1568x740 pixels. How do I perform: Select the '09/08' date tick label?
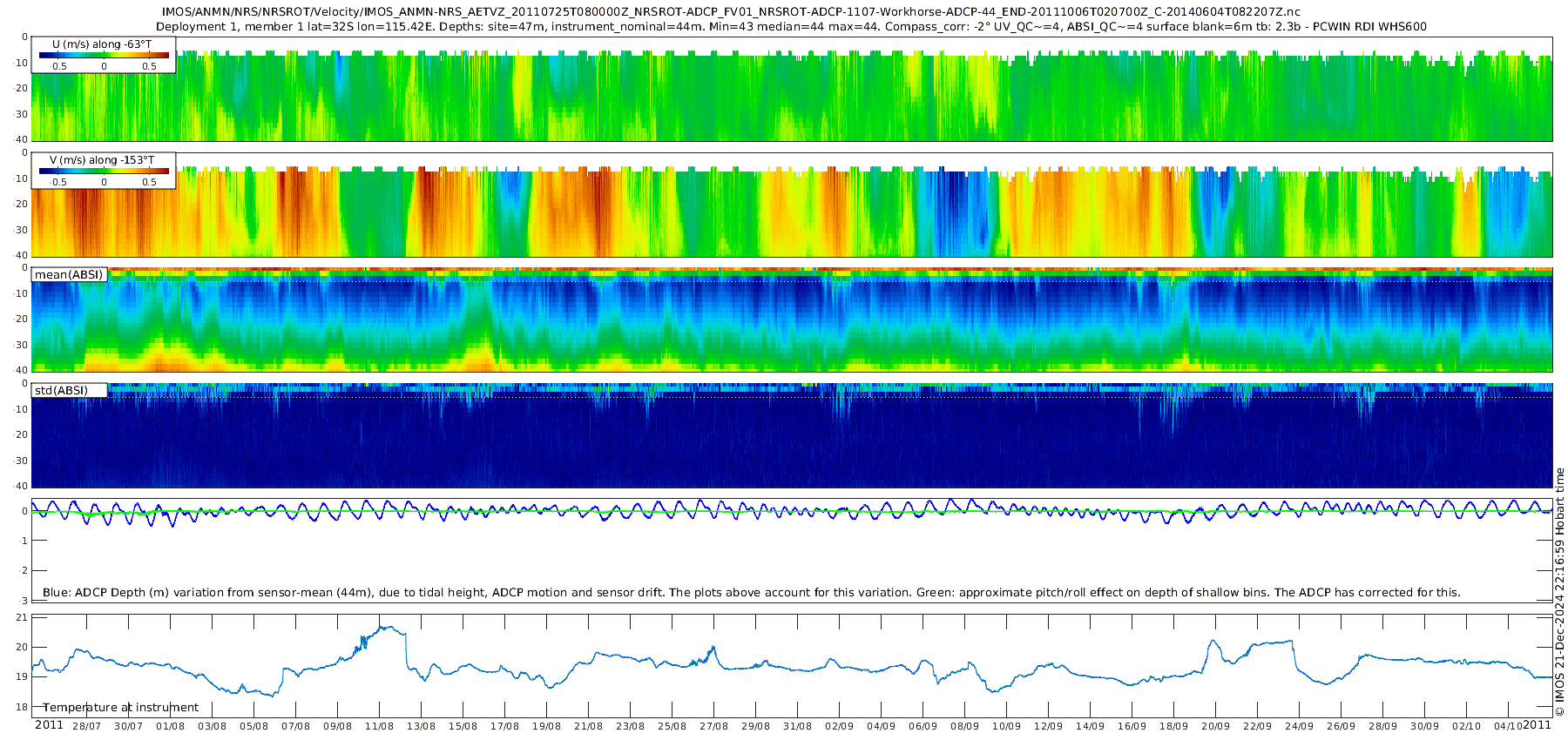click(337, 726)
